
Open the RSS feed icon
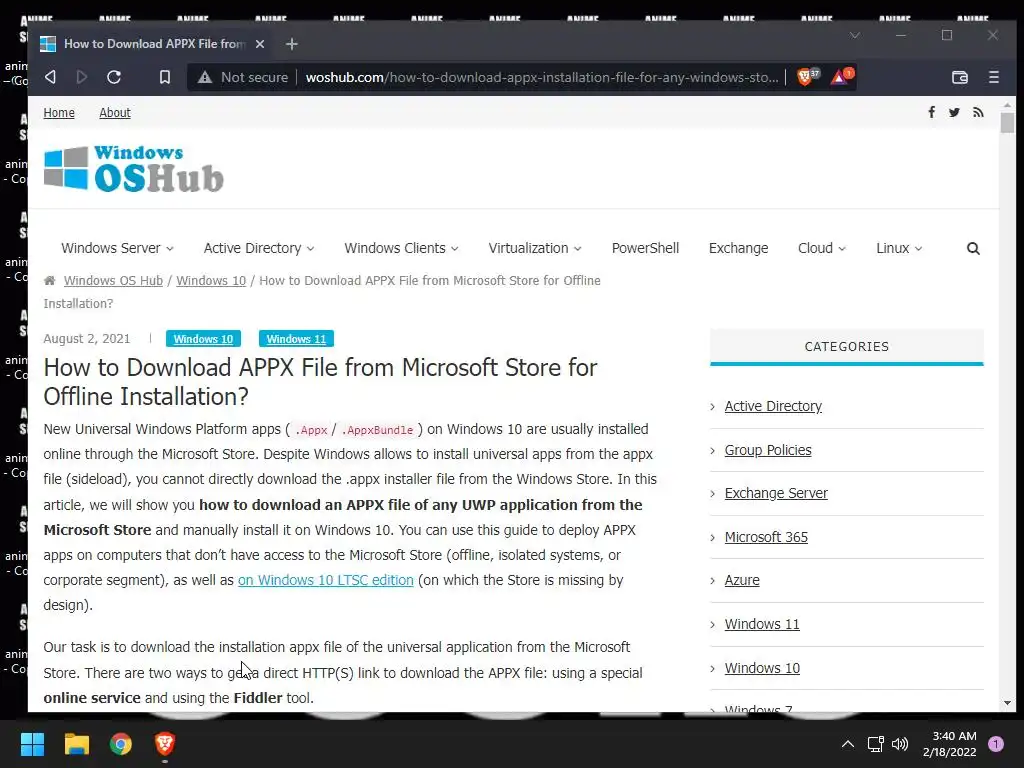coord(978,112)
